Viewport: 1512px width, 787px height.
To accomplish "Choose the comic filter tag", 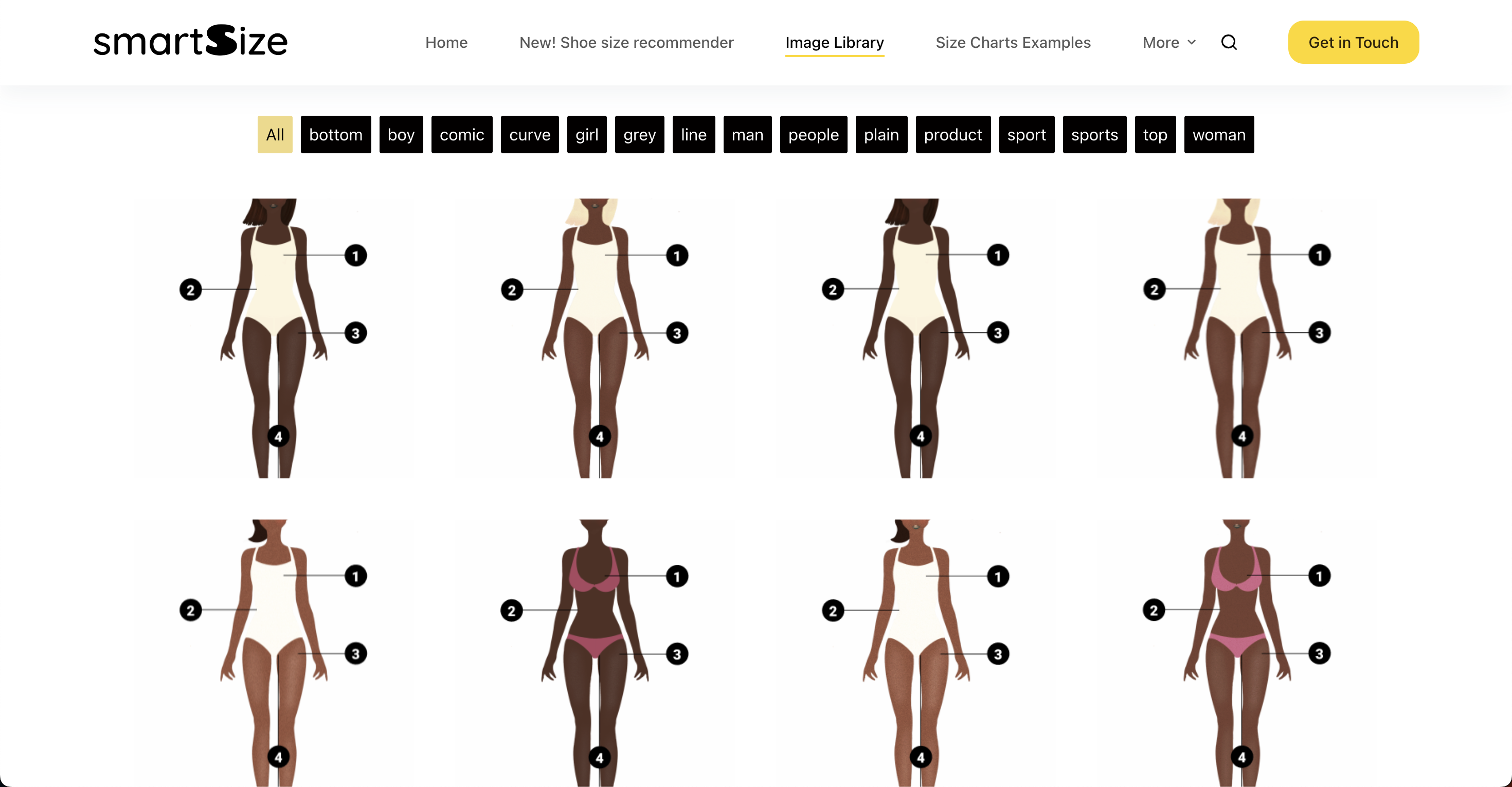I will [462, 134].
